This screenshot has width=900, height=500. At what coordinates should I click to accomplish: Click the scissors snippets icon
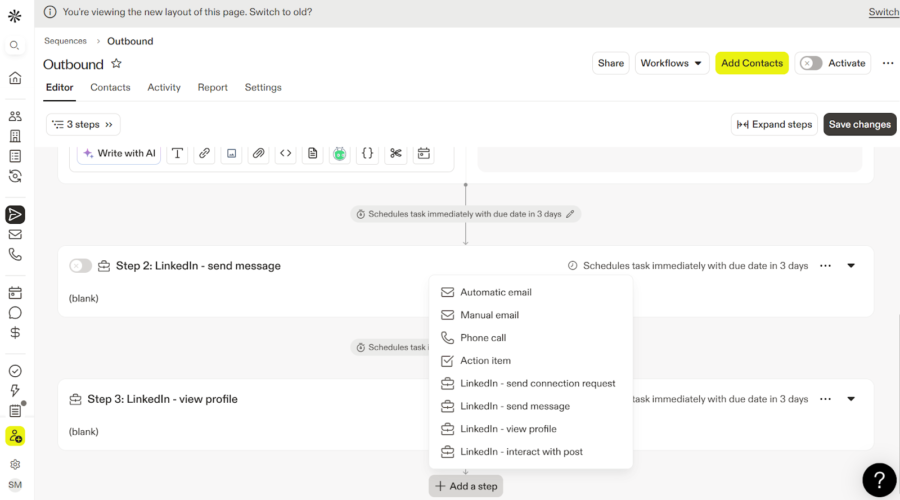[395, 153]
